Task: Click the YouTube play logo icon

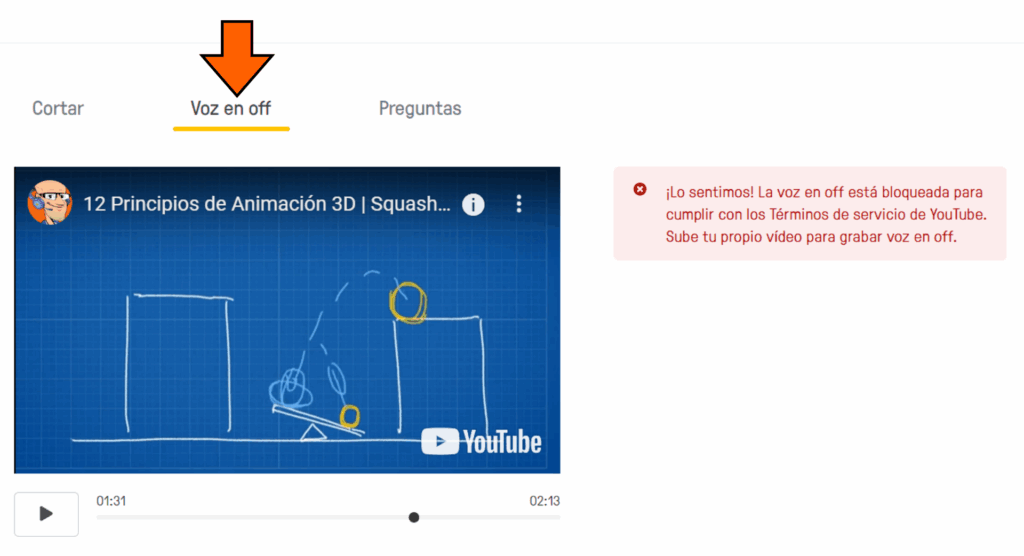Action: pyautogui.click(x=440, y=441)
